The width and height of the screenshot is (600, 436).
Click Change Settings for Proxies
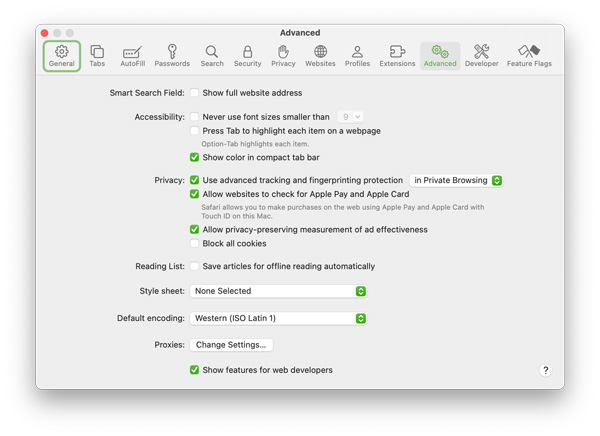[231, 345]
